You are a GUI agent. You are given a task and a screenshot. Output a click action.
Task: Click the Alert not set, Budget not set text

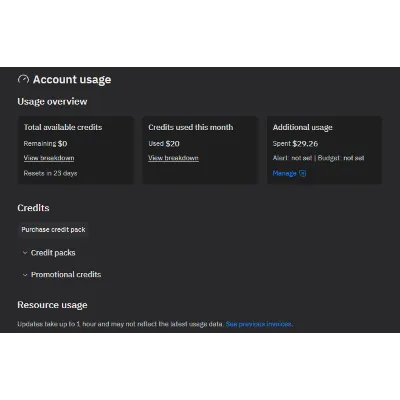pos(318,158)
